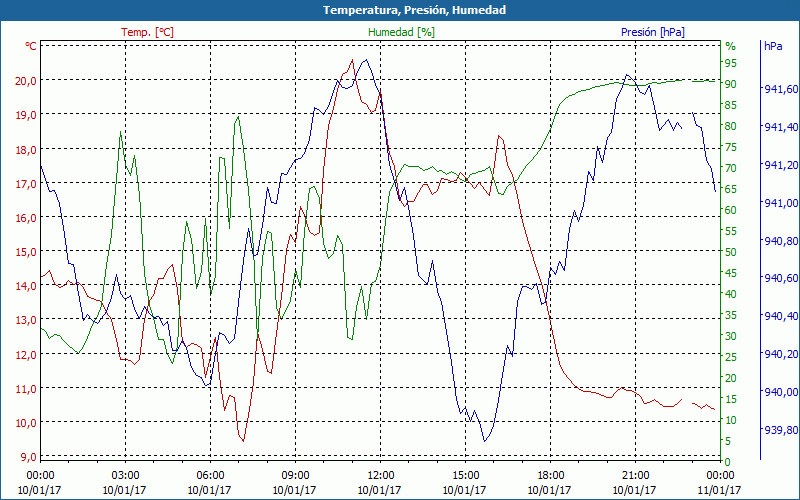
Task: Click the '939,80' pressure axis value
Action: click(780, 430)
